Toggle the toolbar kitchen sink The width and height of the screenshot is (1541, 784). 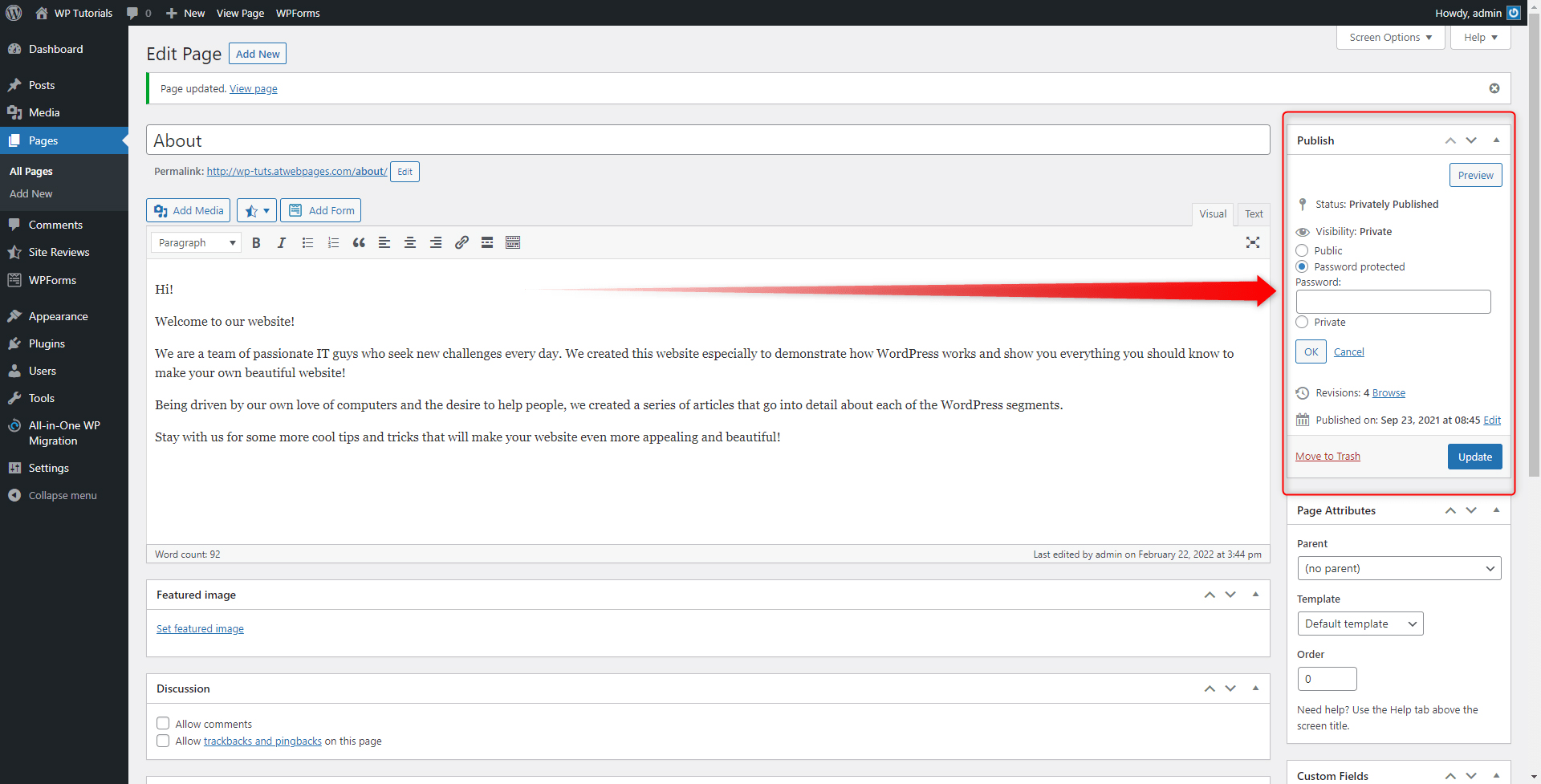point(513,242)
